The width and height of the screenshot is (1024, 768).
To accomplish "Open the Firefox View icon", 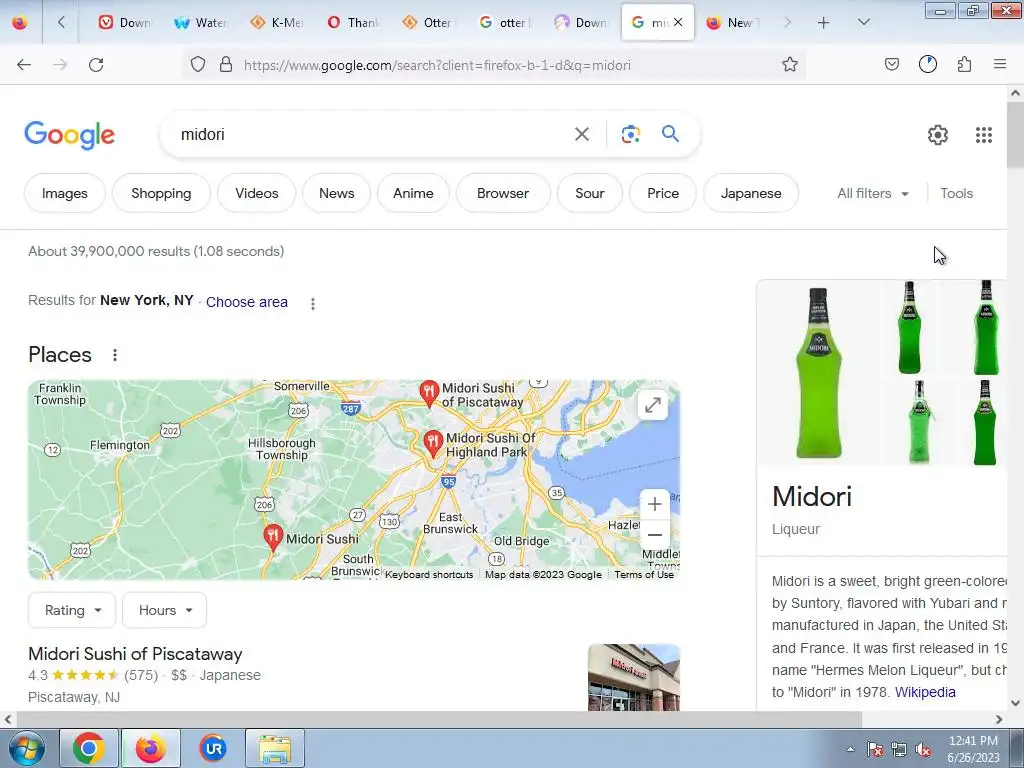I will point(20,22).
